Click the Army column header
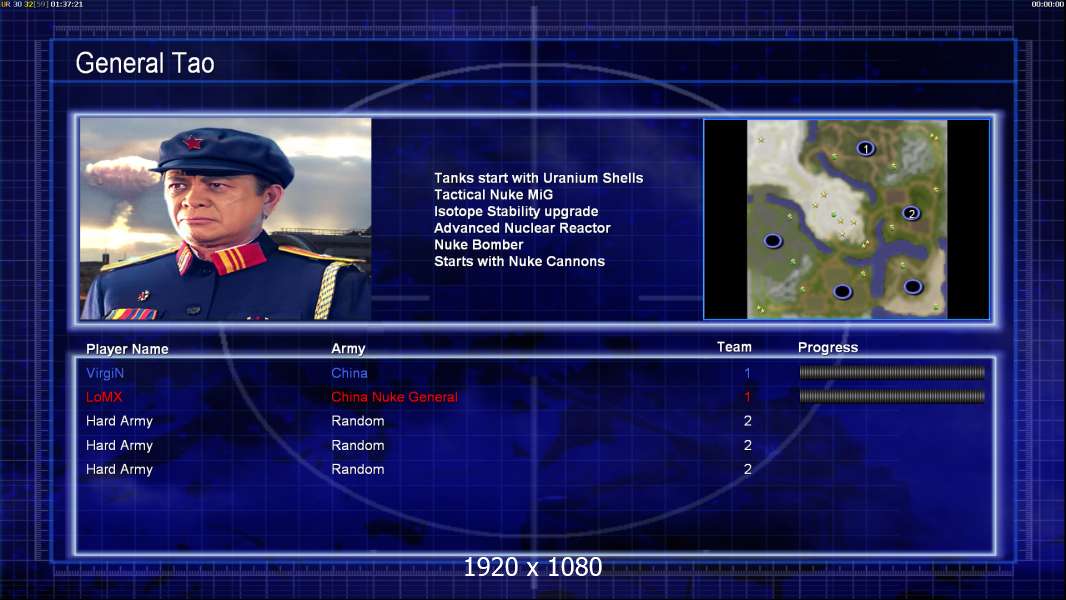This screenshot has width=1066, height=600. click(x=348, y=349)
